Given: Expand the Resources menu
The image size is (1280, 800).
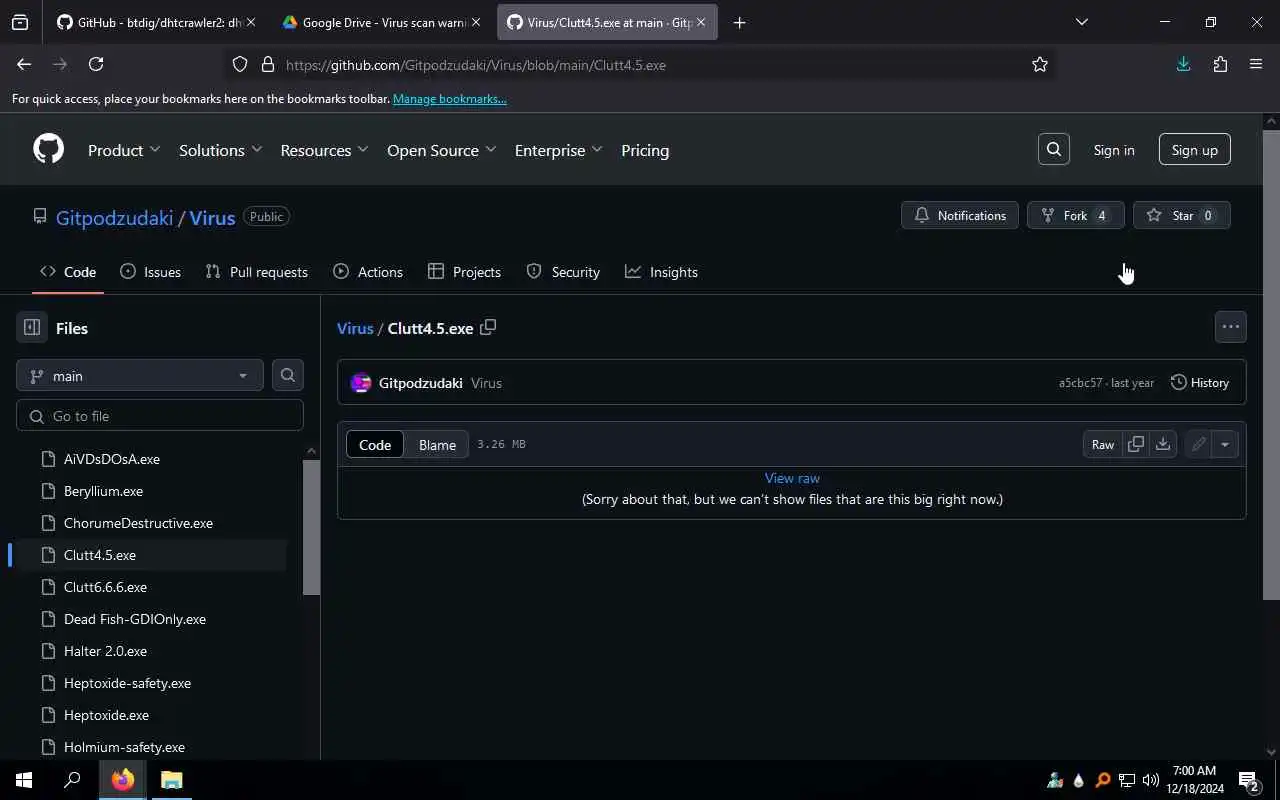Looking at the screenshot, I should [325, 150].
